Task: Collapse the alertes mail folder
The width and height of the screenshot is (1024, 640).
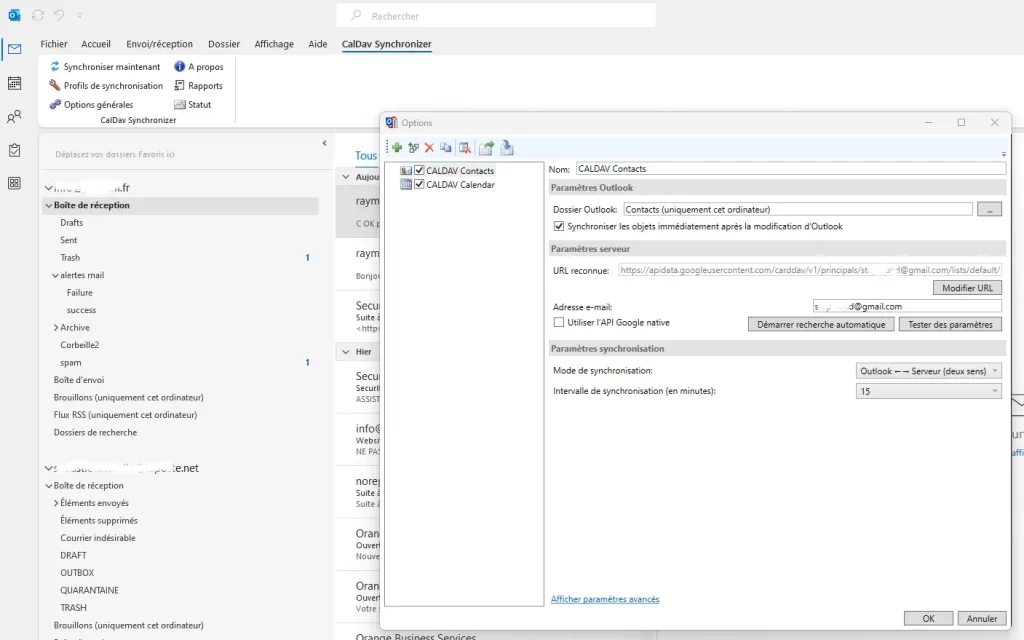Action: coord(56,276)
